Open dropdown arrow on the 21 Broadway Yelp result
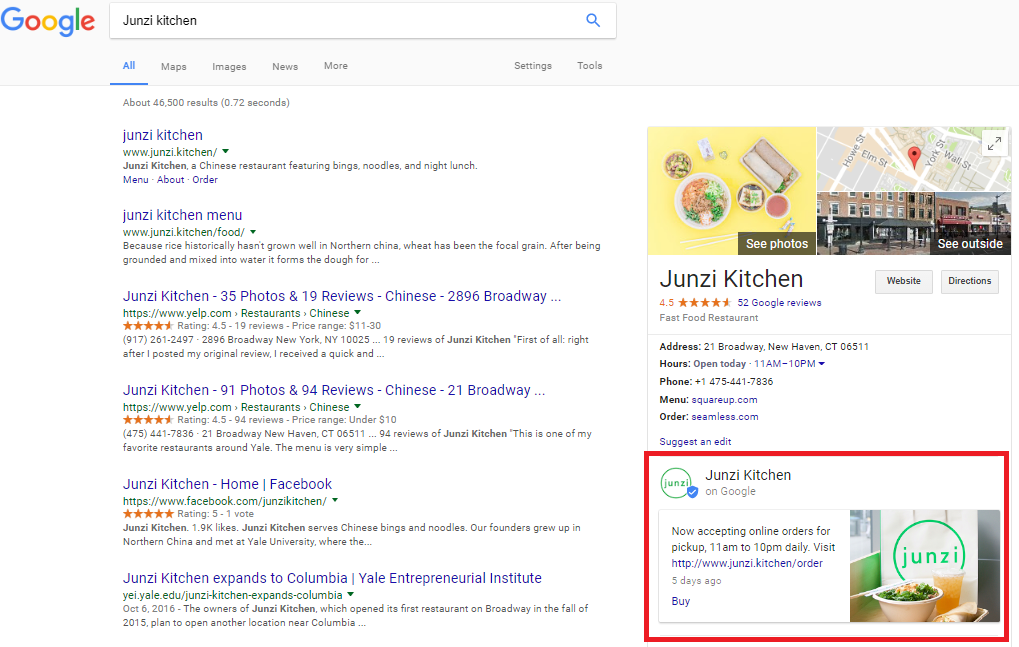The height and width of the screenshot is (647, 1019). pos(357,407)
